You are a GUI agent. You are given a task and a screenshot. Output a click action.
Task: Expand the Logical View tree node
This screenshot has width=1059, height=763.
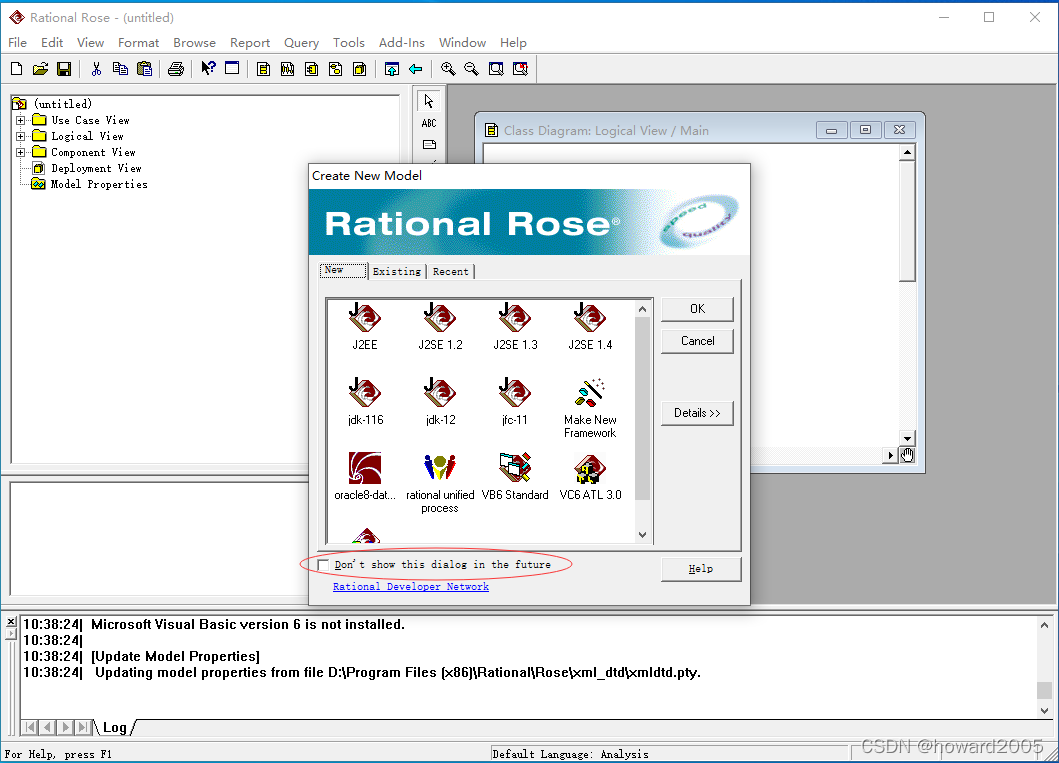pos(21,136)
